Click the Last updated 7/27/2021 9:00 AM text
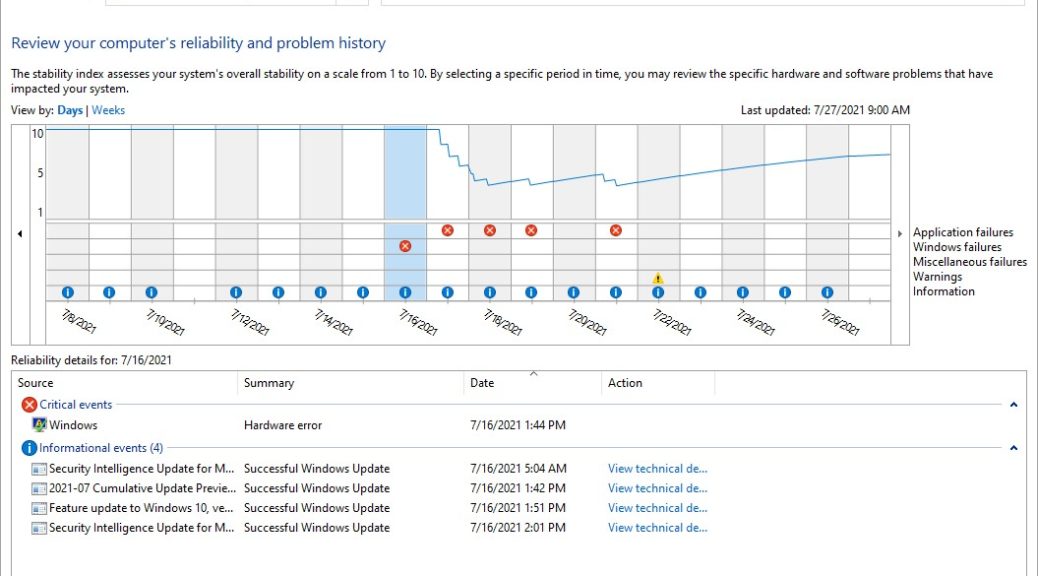The image size is (1038, 576). coord(825,111)
